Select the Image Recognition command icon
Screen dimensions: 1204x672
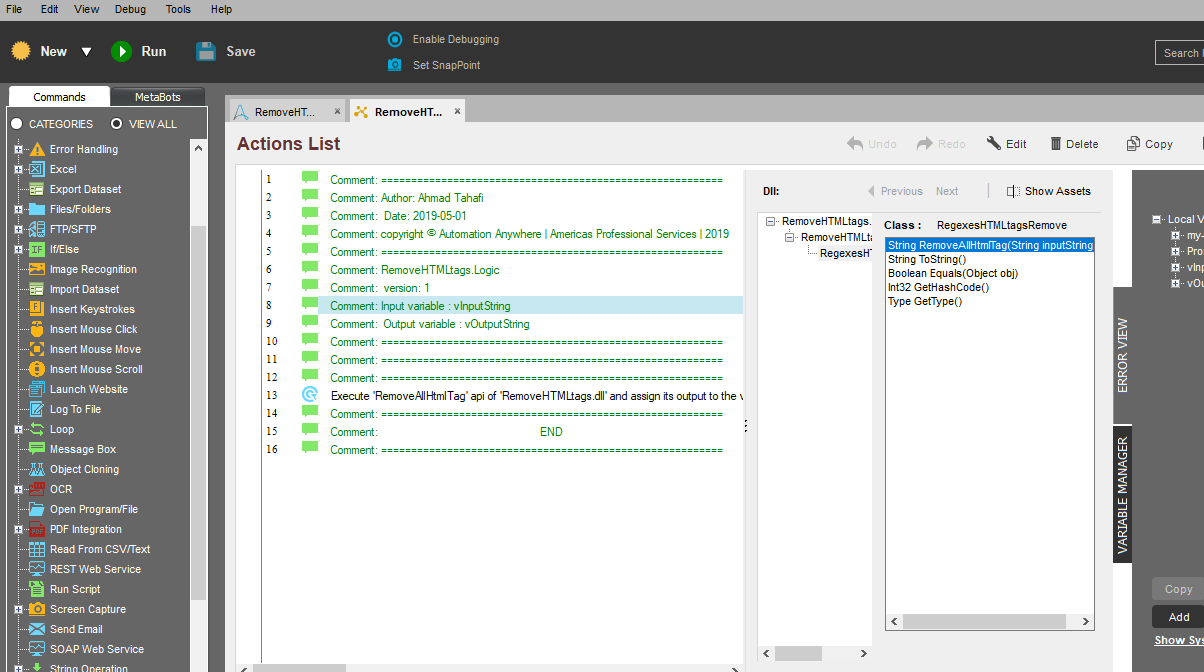[x=37, y=269]
